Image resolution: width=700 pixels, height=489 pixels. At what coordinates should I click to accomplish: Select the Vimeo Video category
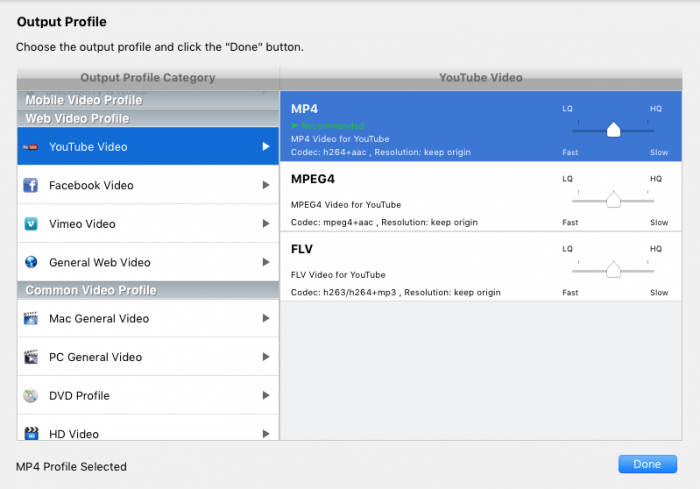[148, 223]
